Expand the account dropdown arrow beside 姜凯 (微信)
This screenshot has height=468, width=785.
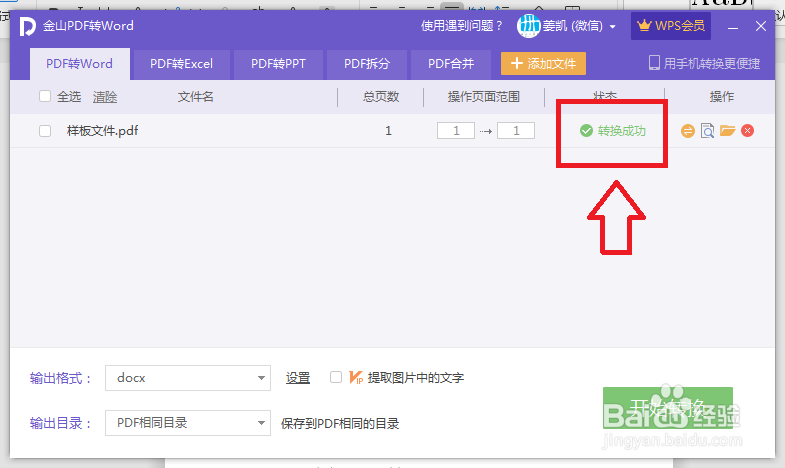point(613,27)
